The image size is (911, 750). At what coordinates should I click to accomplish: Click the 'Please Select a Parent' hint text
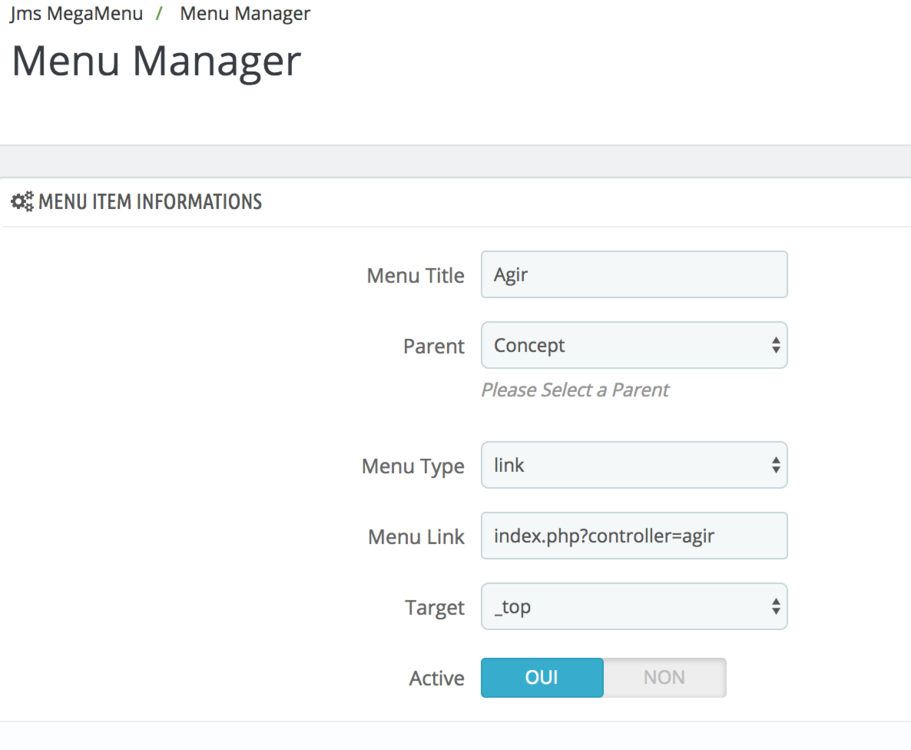point(575,390)
